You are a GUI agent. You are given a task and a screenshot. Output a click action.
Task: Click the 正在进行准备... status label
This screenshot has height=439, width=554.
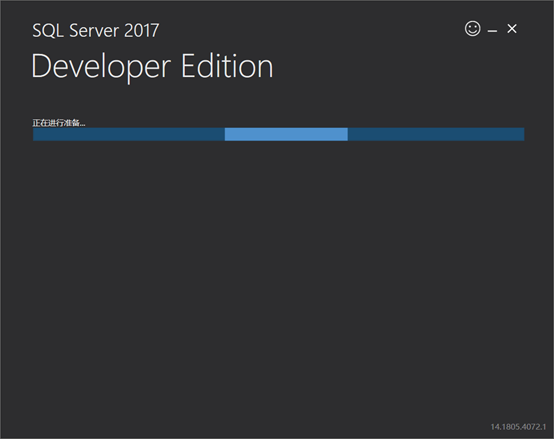click(x=59, y=123)
